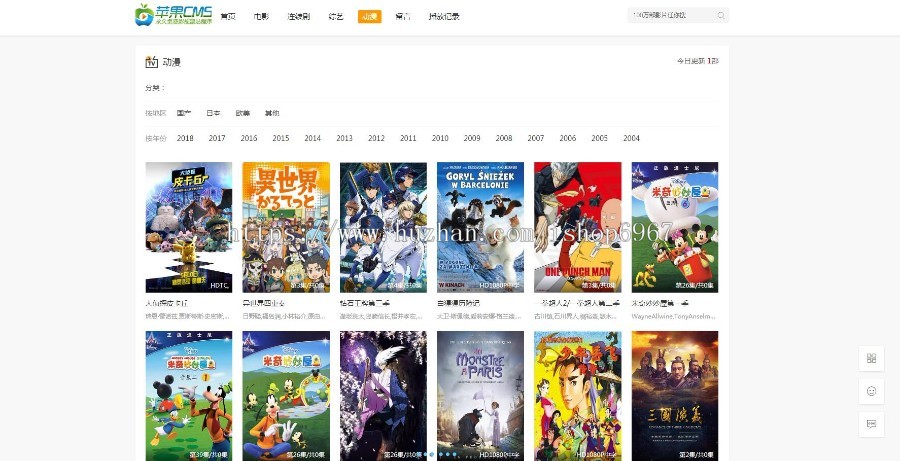Filter by year 2018
The image size is (900, 461).
pyautogui.click(x=185, y=138)
